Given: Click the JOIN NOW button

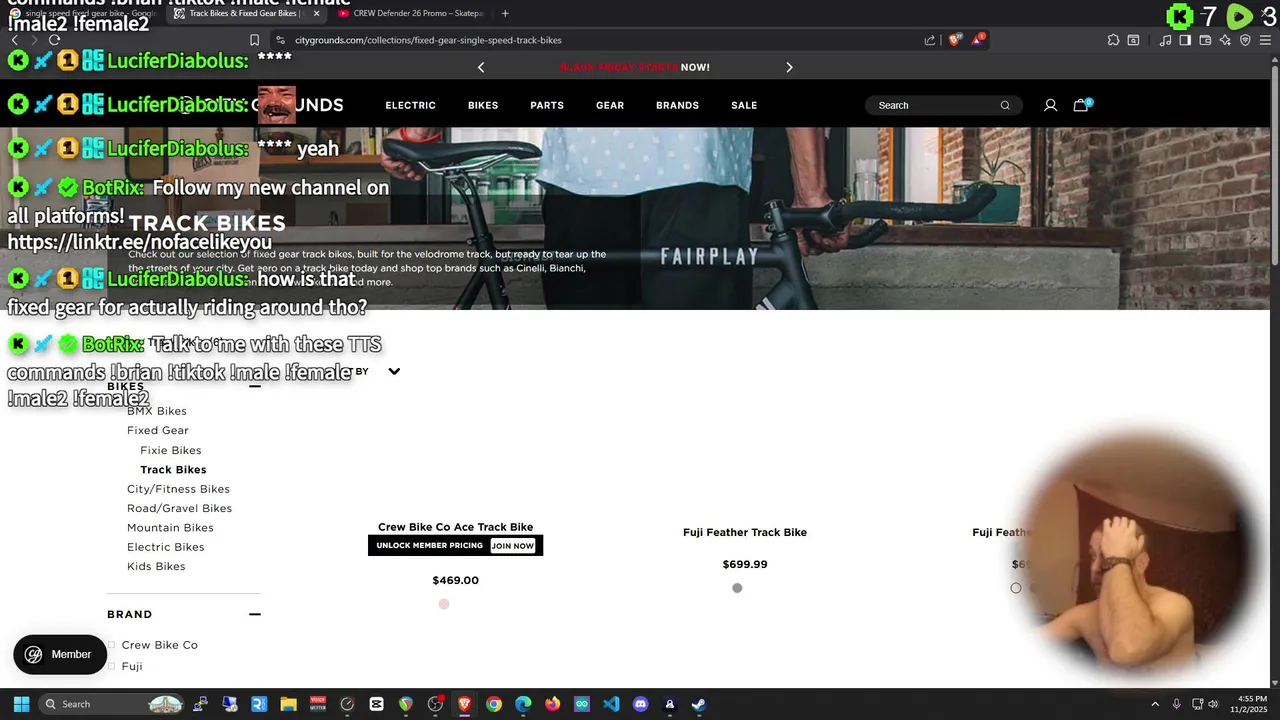Looking at the screenshot, I should (512, 545).
